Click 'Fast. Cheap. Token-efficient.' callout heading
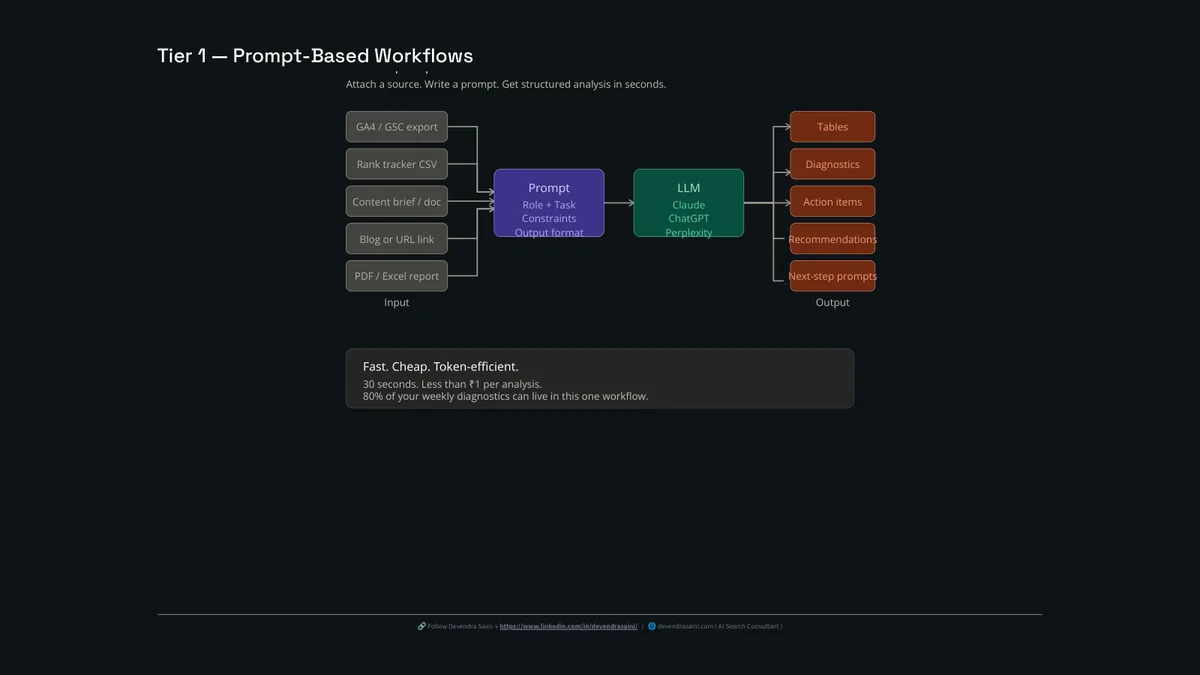The height and width of the screenshot is (675, 1200). [x=440, y=367]
